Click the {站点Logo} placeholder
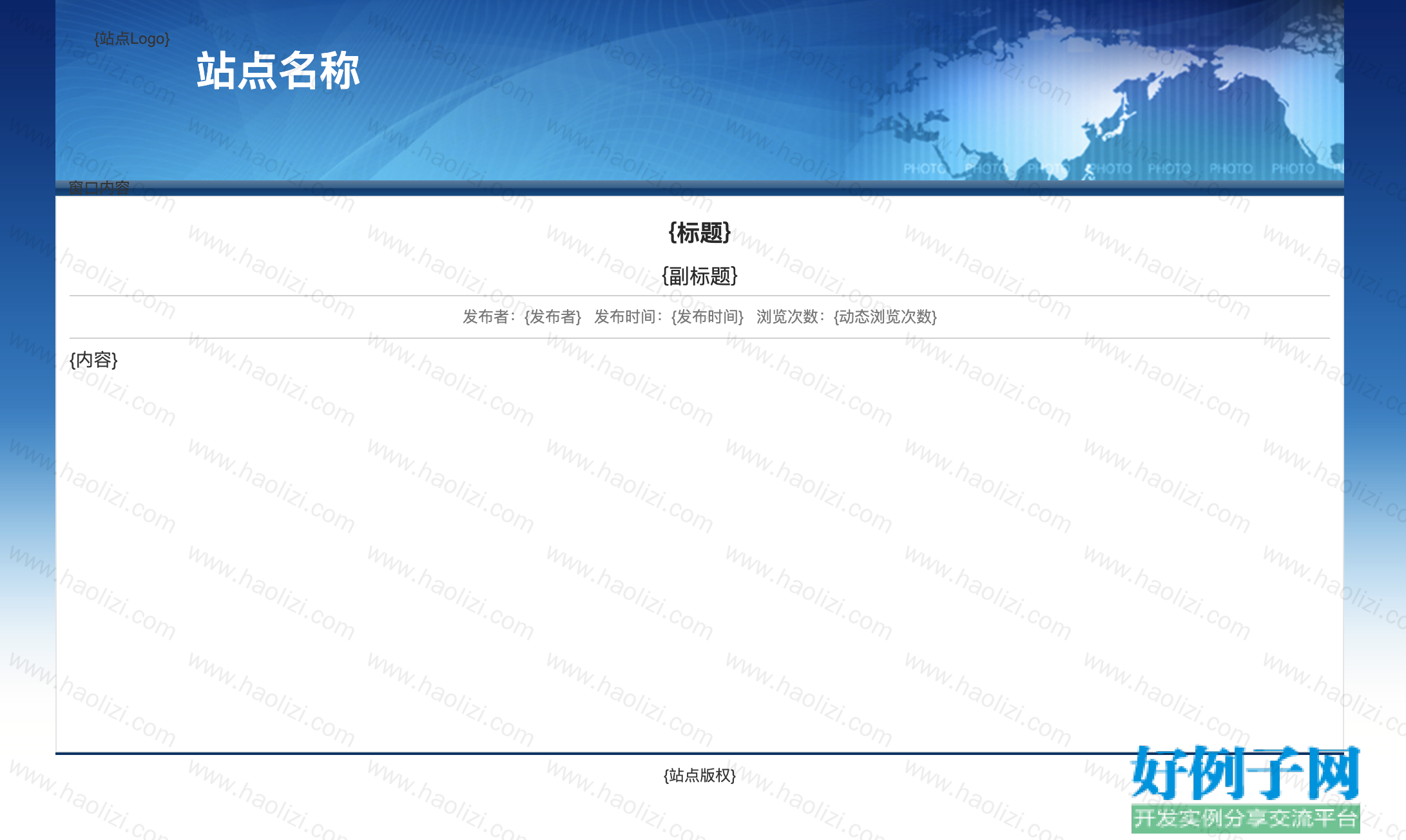 (132, 39)
